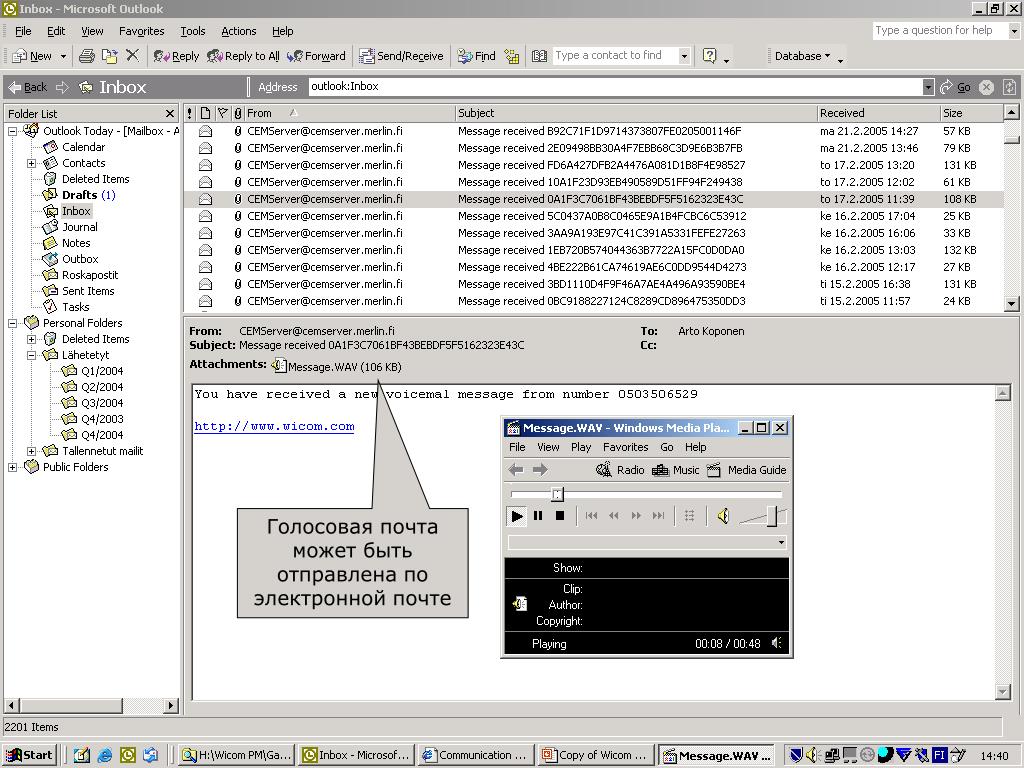Open the Favorites menu in Outlook
The width and height of the screenshot is (1024, 768).
[142, 31]
